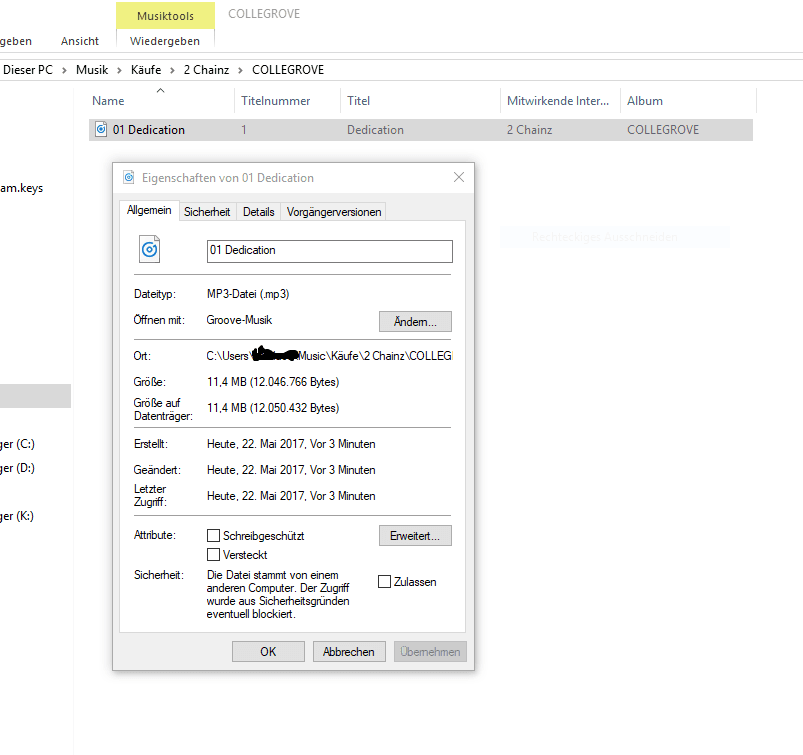Click the Ort path value
The width and height of the screenshot is (803, 755).
click(329, 355)
